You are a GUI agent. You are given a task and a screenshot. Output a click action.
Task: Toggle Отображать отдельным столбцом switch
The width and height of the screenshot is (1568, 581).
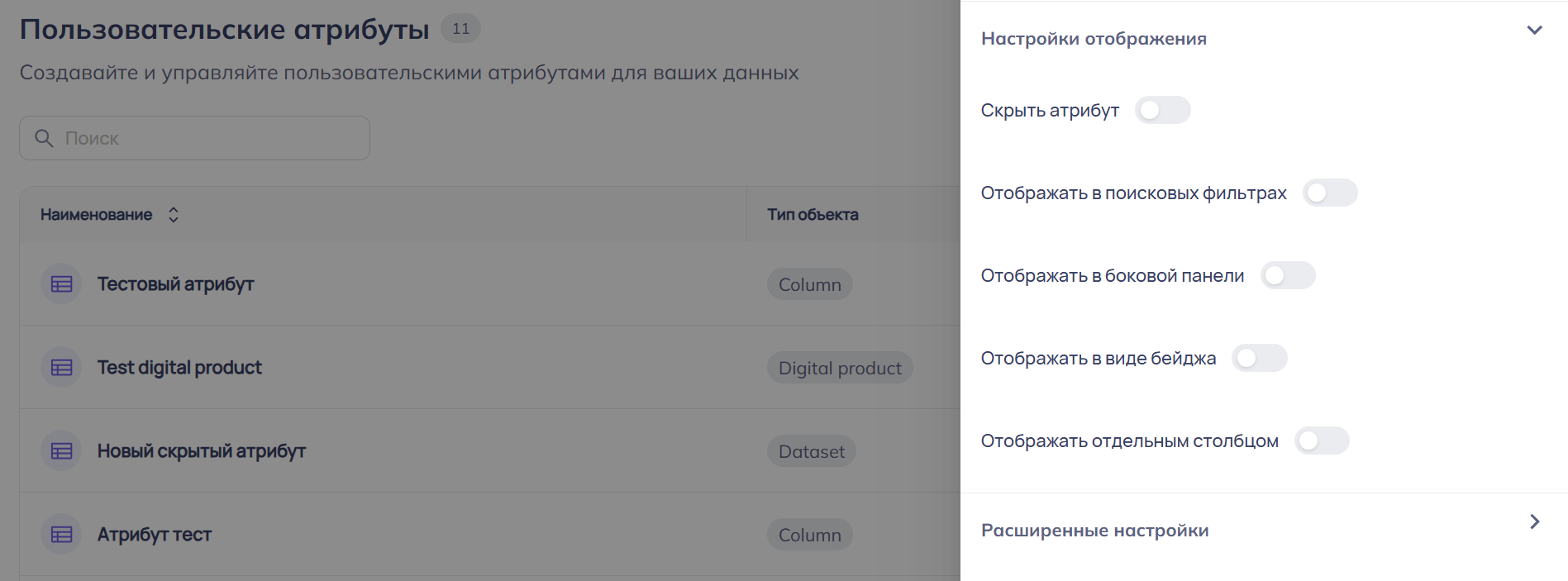1322,441
